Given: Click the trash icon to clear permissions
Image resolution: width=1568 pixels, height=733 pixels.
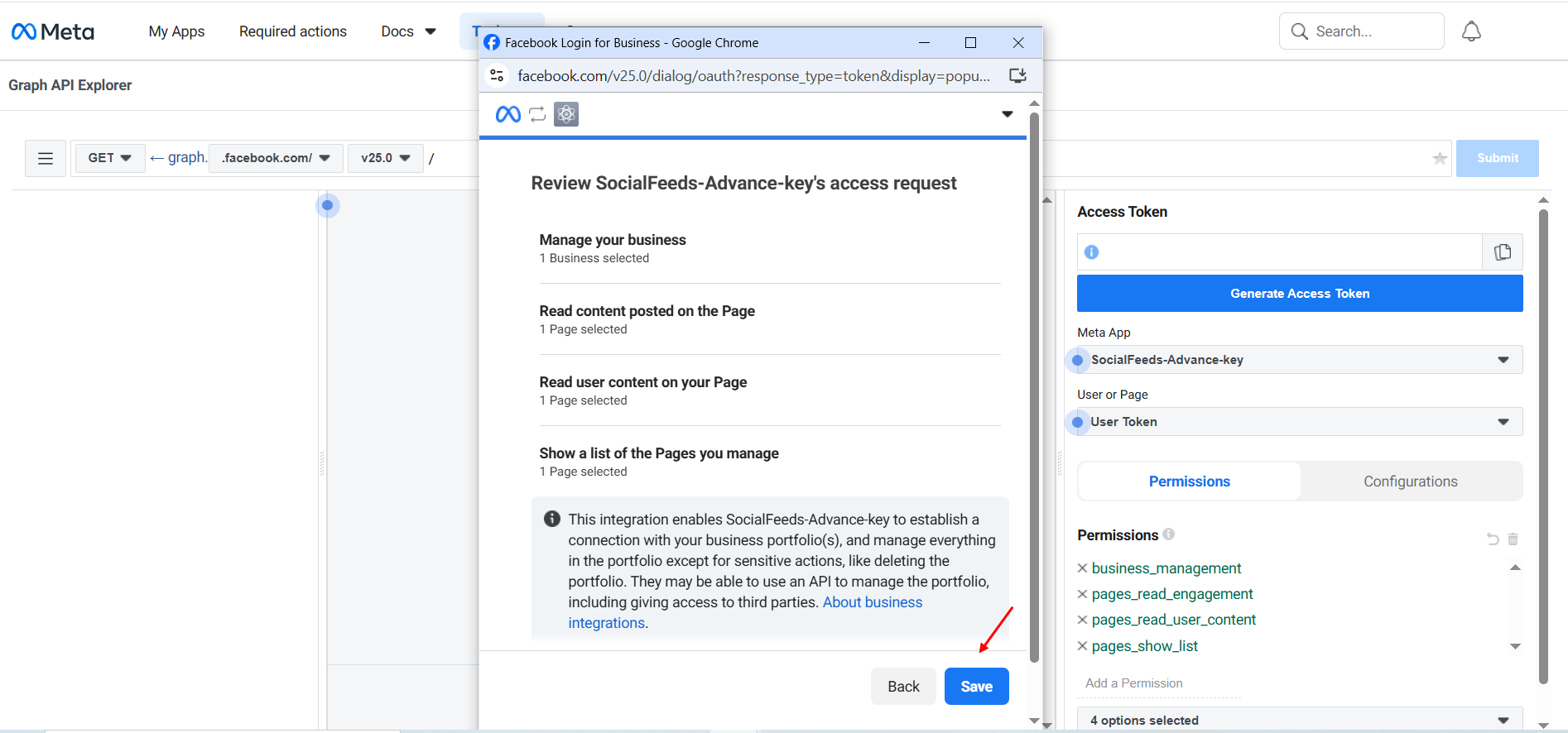Looking at the screenshot, I should point(1513,539).
